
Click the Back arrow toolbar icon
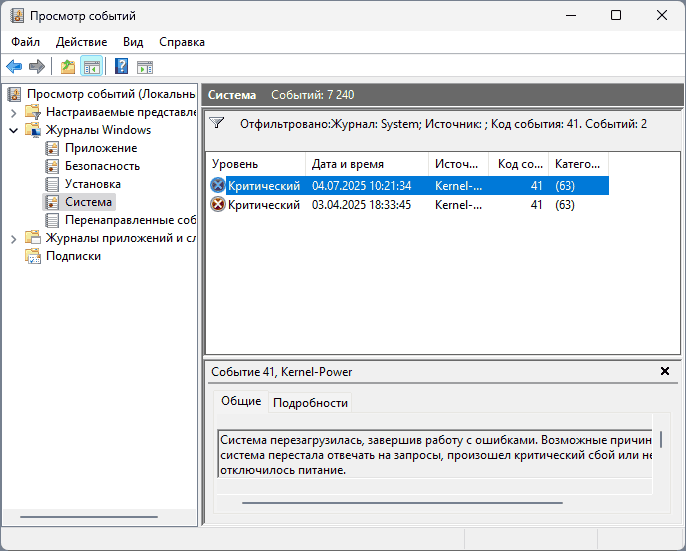tap(14, 67)
